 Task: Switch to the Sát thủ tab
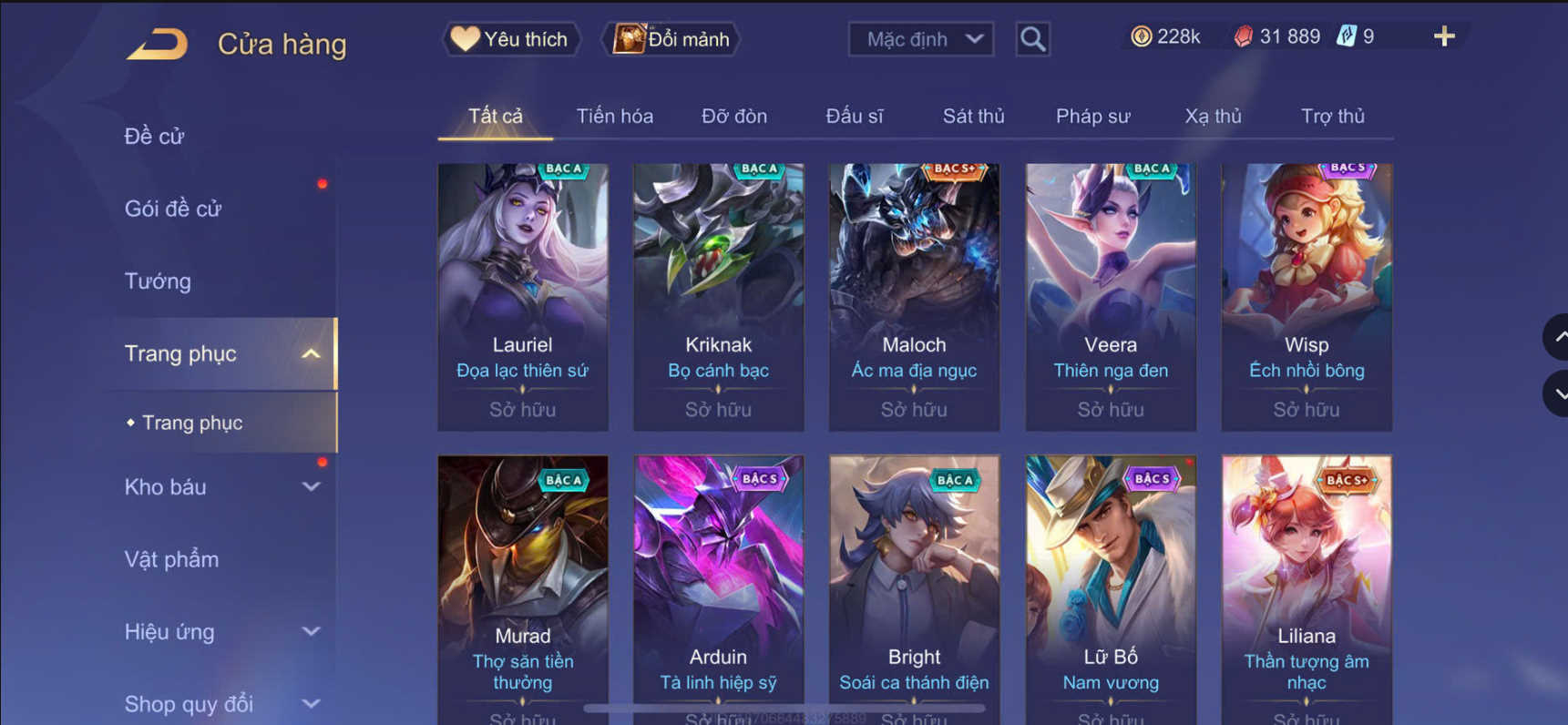point(973,117)
